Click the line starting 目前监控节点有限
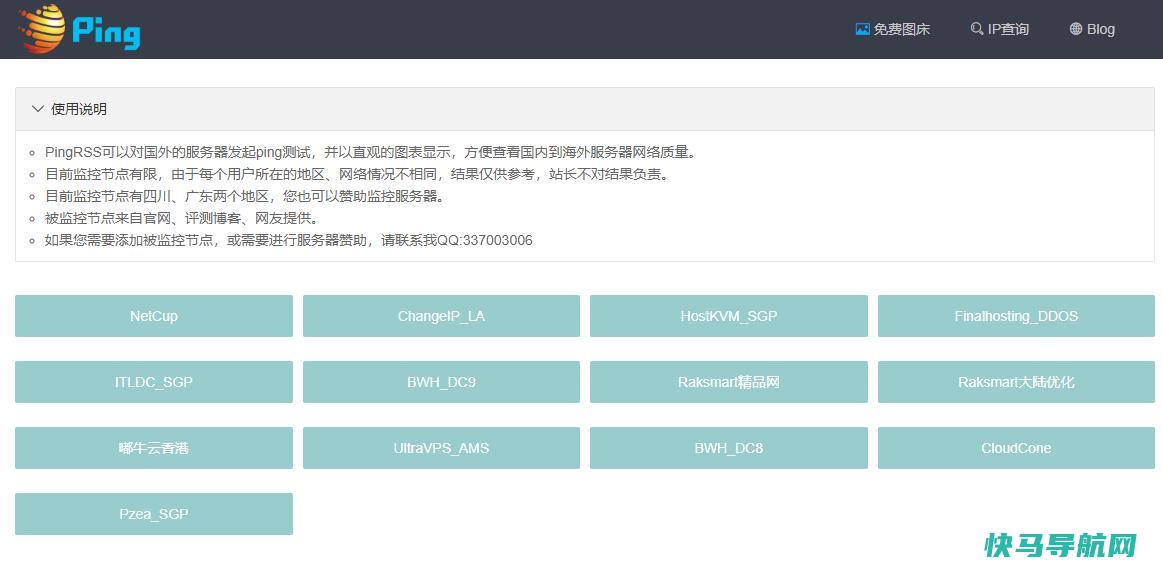Image resolution: width=1163 pixels, height=567 pixels. 358,174
